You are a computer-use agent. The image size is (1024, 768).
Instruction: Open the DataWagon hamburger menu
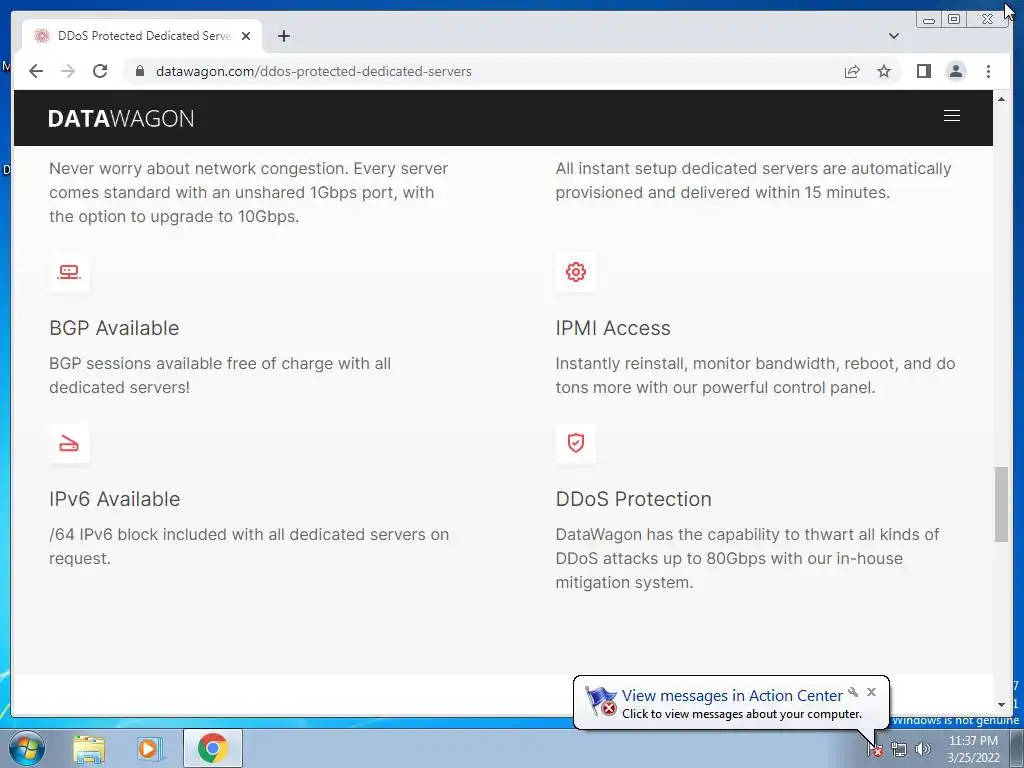point(952,116)
